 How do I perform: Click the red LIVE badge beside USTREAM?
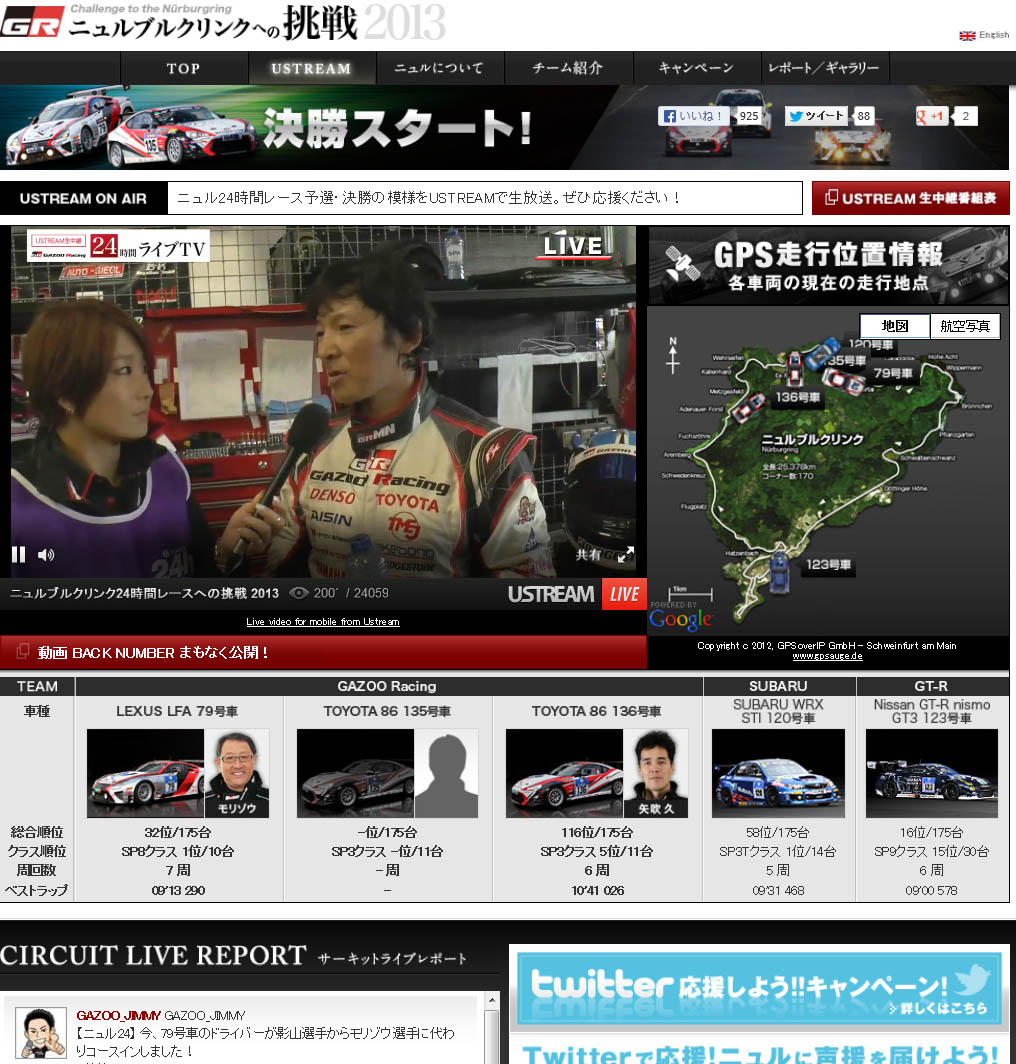(x=624, y=594)
